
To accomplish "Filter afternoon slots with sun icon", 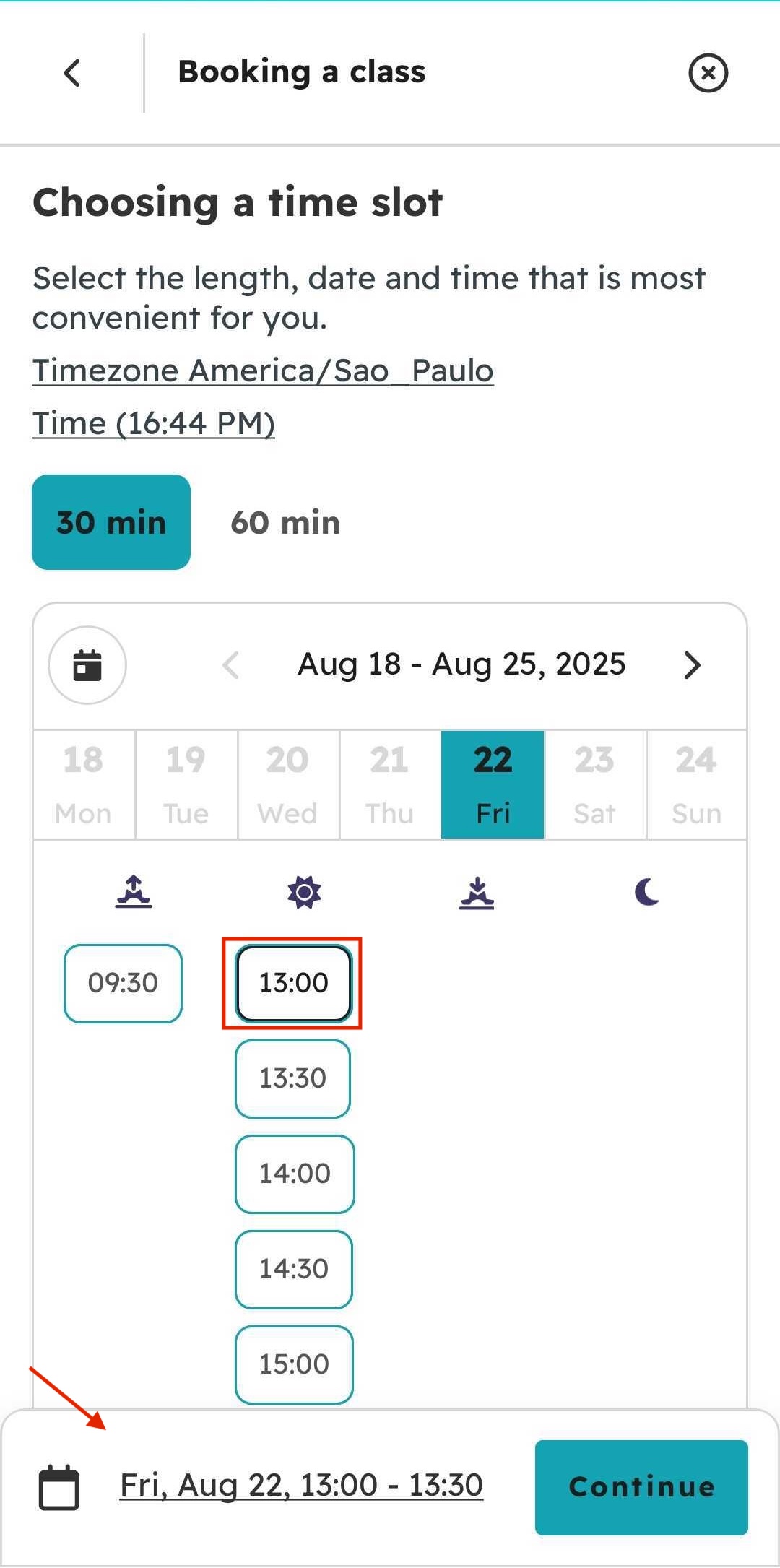I will click(303, 893).
